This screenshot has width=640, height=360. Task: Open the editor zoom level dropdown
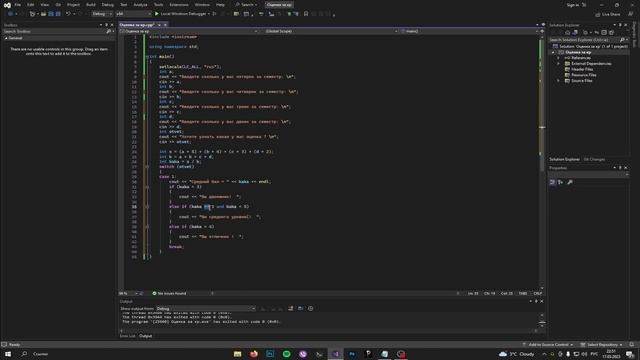point(128,293)
